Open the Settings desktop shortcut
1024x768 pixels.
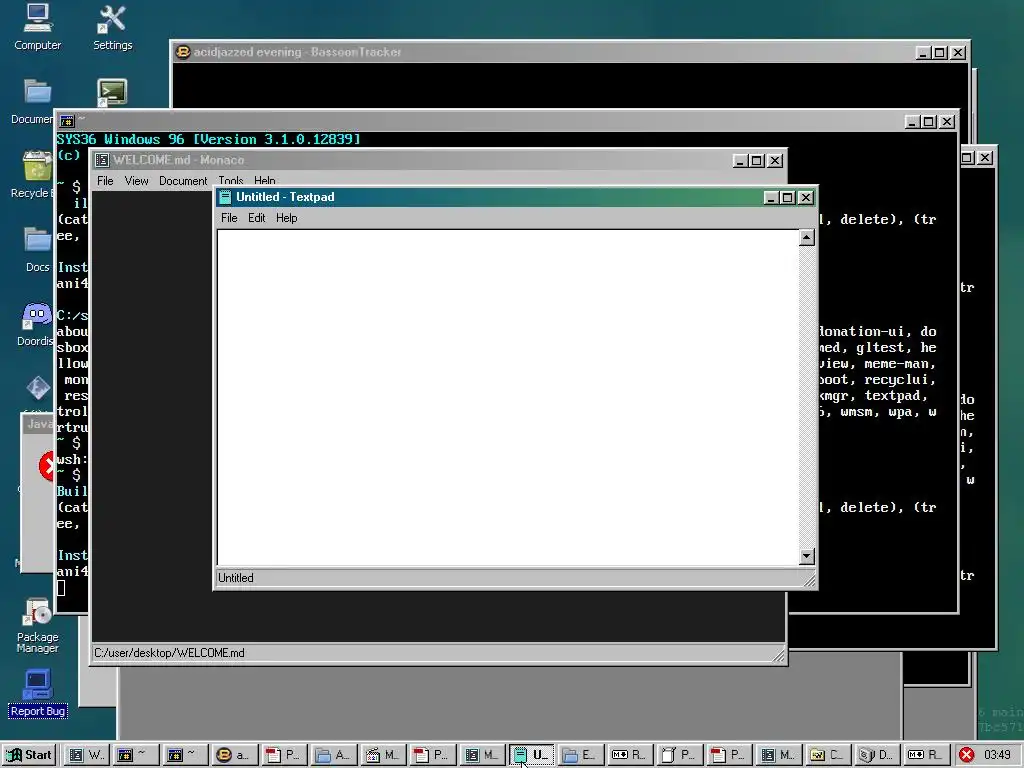click(112, 27)
